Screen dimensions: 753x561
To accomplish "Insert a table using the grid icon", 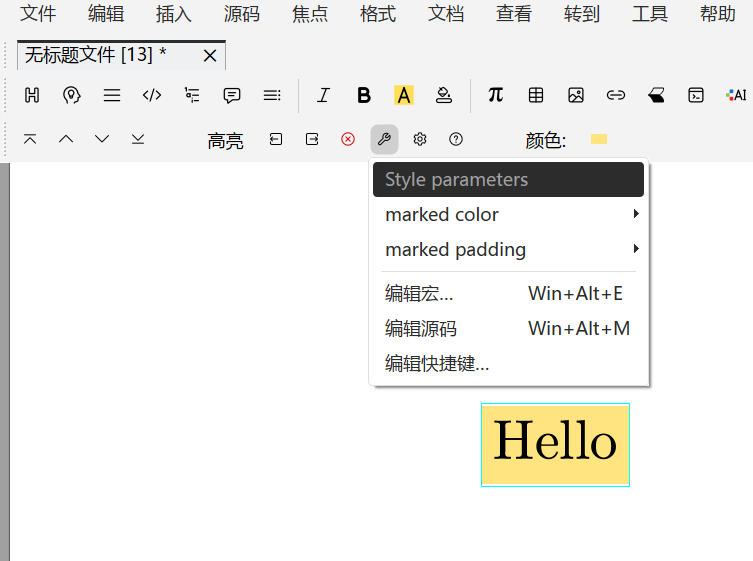I will tap(536, 95).
